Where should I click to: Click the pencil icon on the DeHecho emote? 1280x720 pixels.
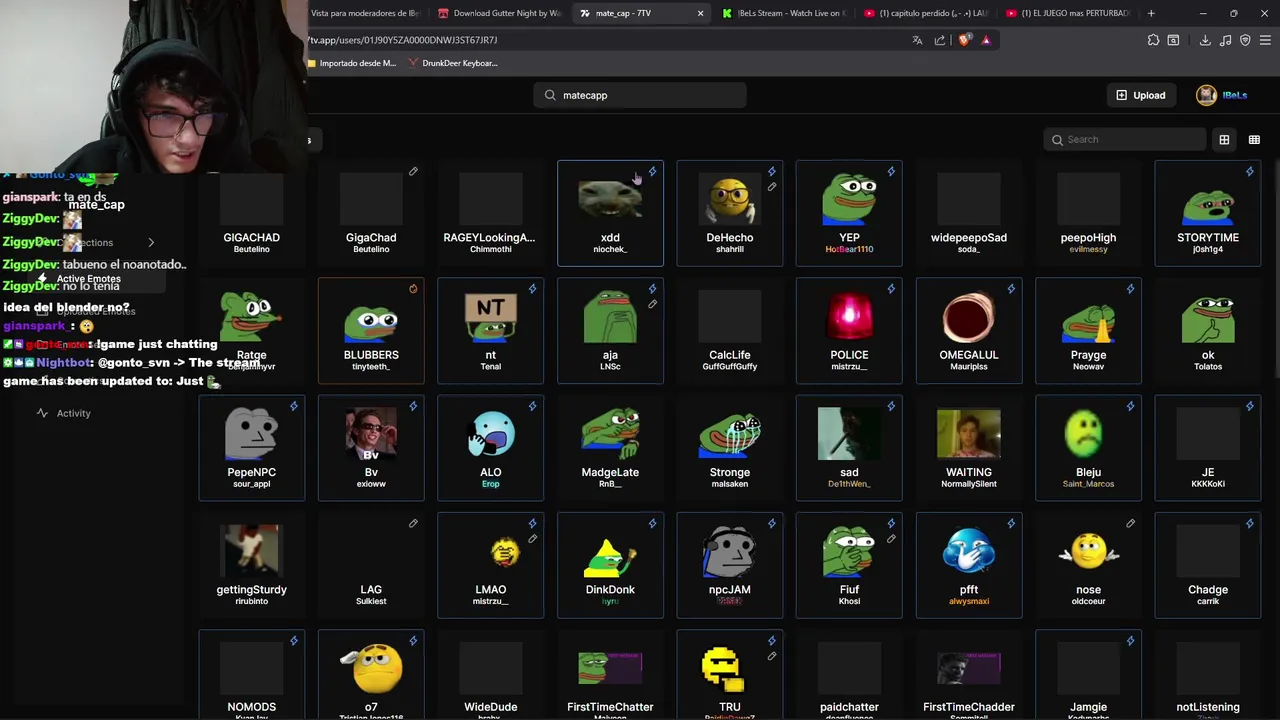click(772, 187)
